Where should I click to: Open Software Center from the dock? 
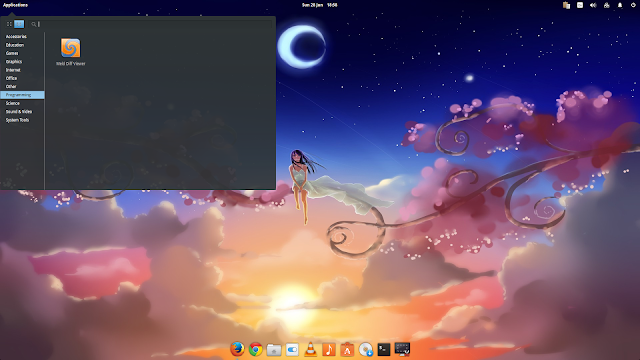(347, 349)
